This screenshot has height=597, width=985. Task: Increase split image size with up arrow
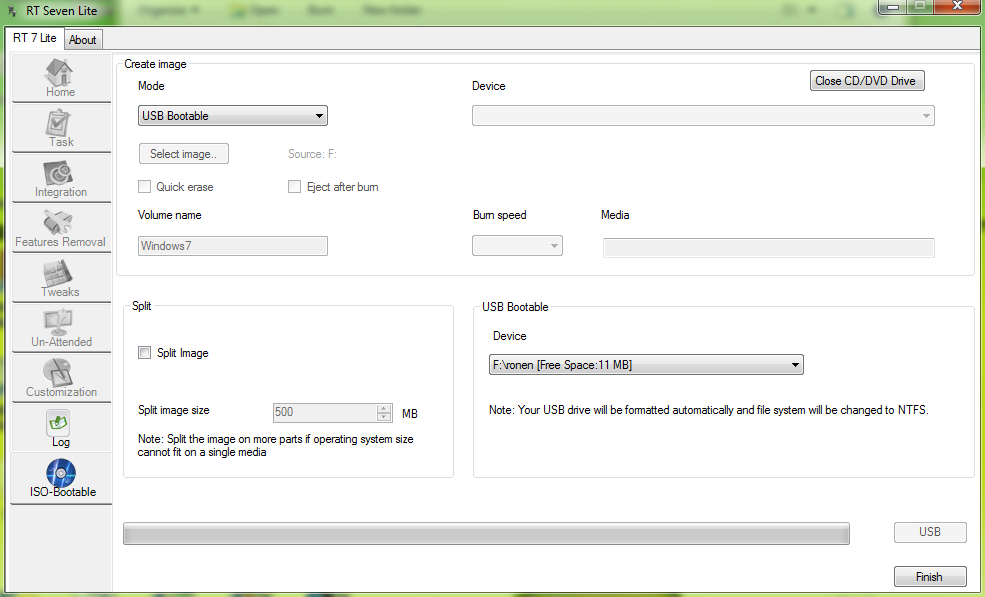[384, 408]
